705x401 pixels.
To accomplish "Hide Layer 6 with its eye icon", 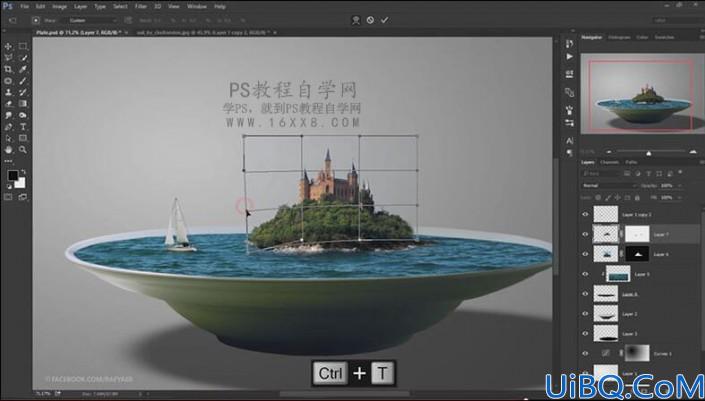I will click(585, 254).
